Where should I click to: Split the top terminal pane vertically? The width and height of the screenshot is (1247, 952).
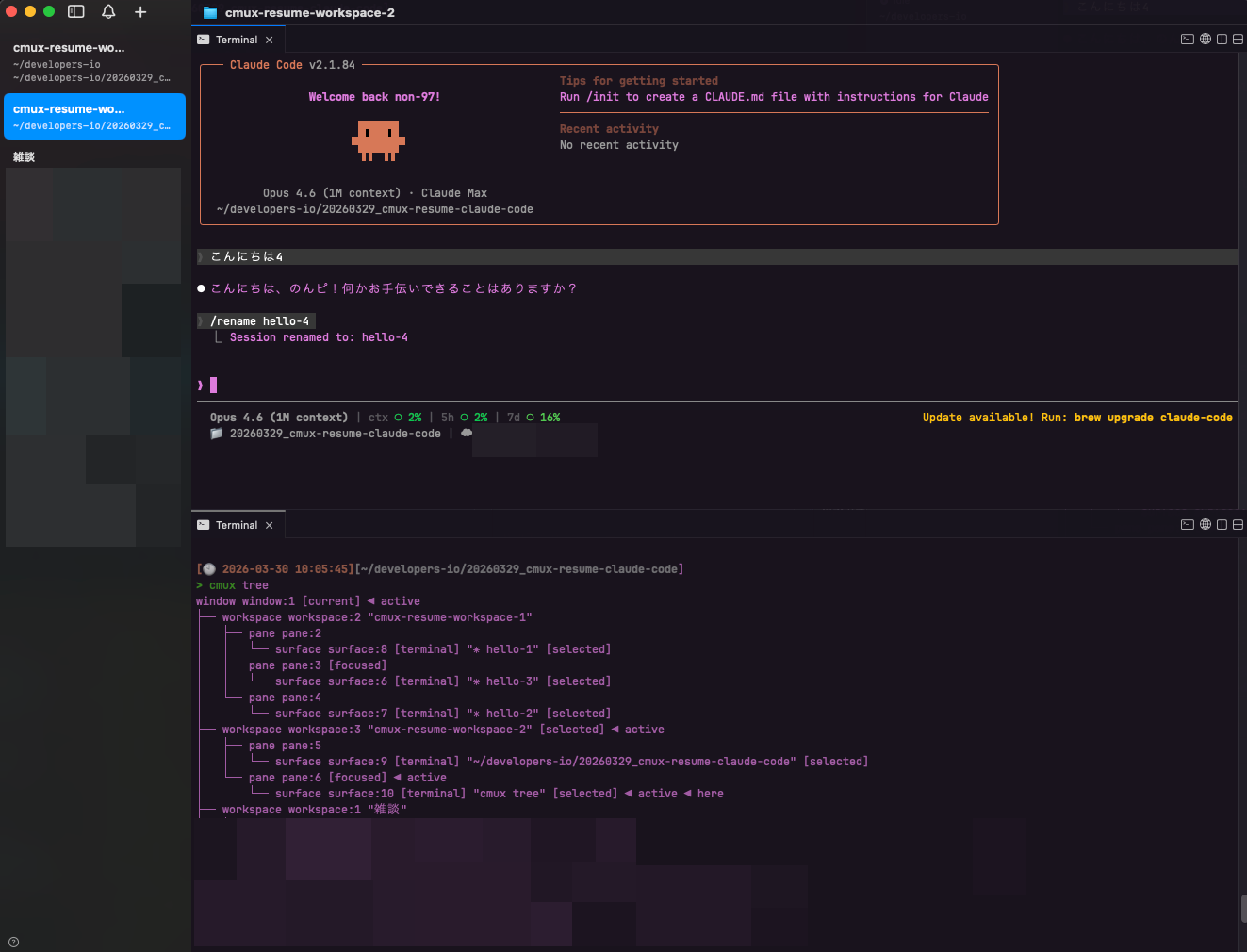(x=1222, y=39)
